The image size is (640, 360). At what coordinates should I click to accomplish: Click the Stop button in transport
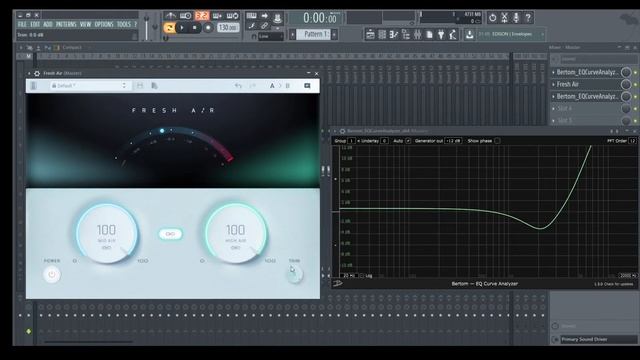tap(195, 28)
